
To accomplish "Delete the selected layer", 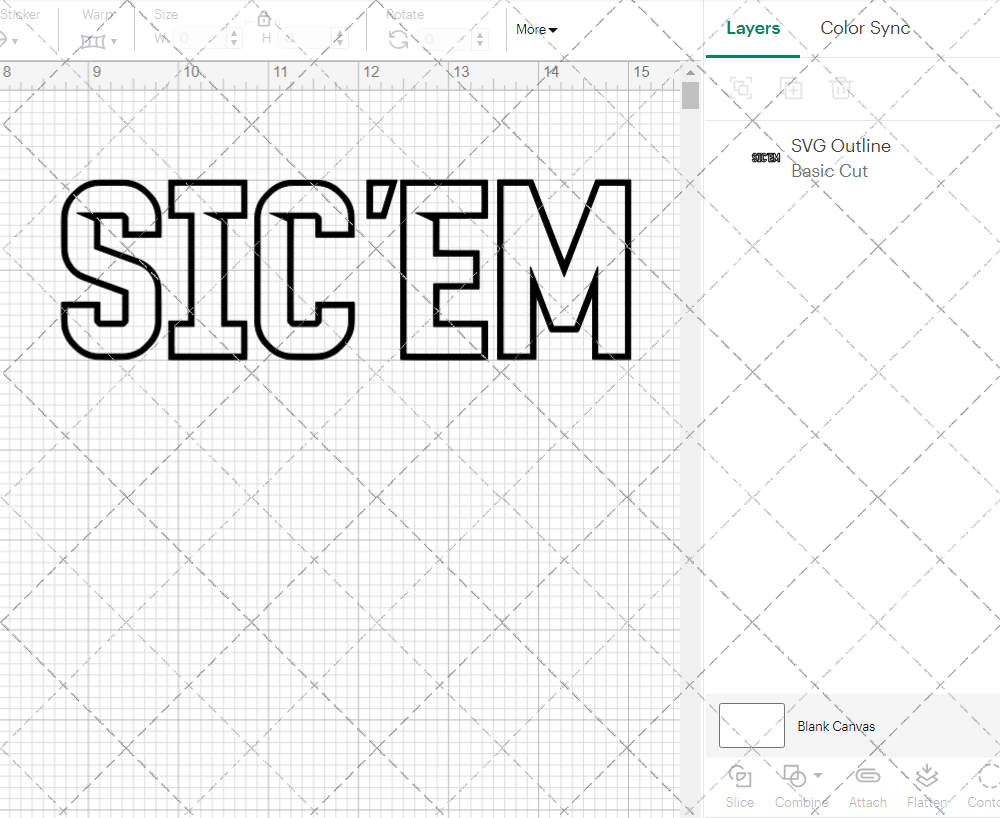I will (x=842, y=88).
